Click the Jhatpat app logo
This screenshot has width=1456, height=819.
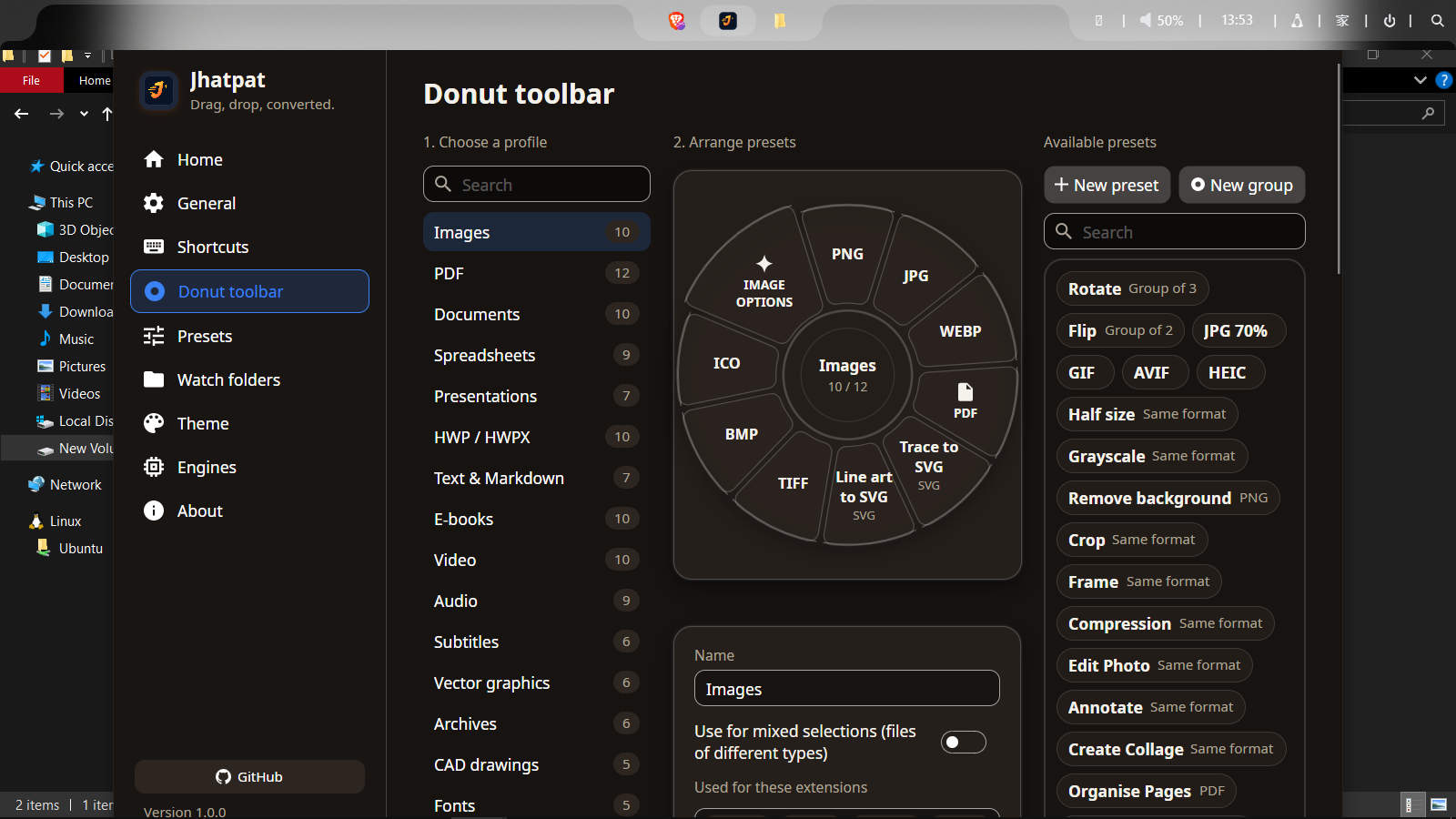[x=159, y=90]
